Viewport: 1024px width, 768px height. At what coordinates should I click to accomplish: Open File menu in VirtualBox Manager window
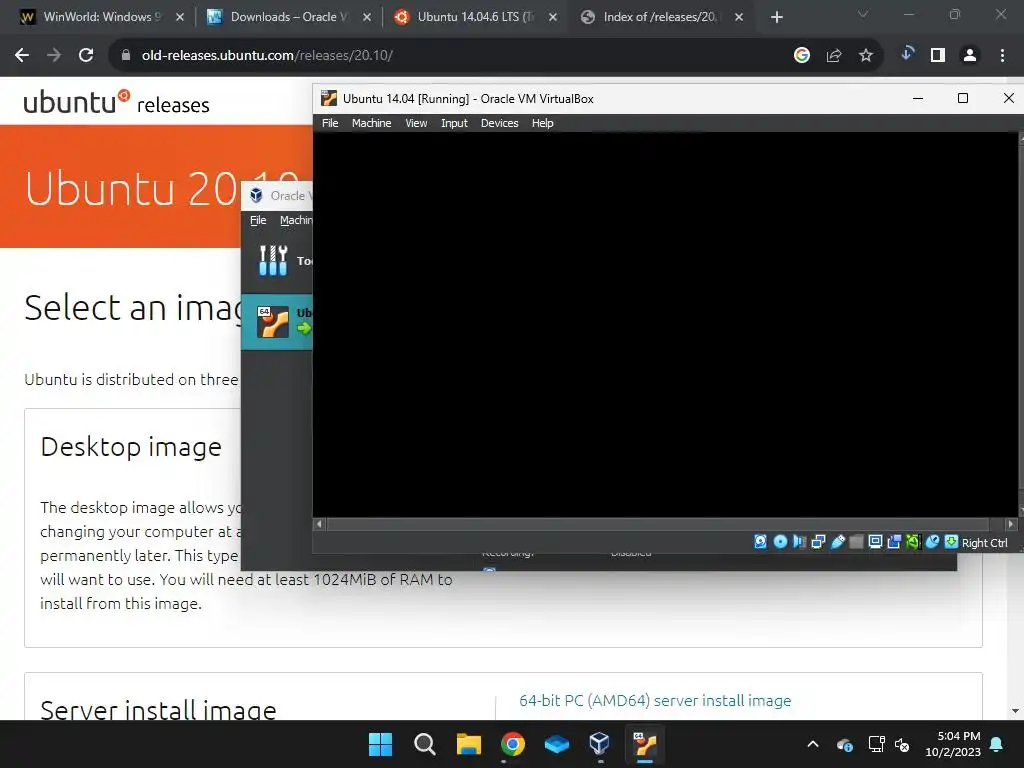click(258, 220)
